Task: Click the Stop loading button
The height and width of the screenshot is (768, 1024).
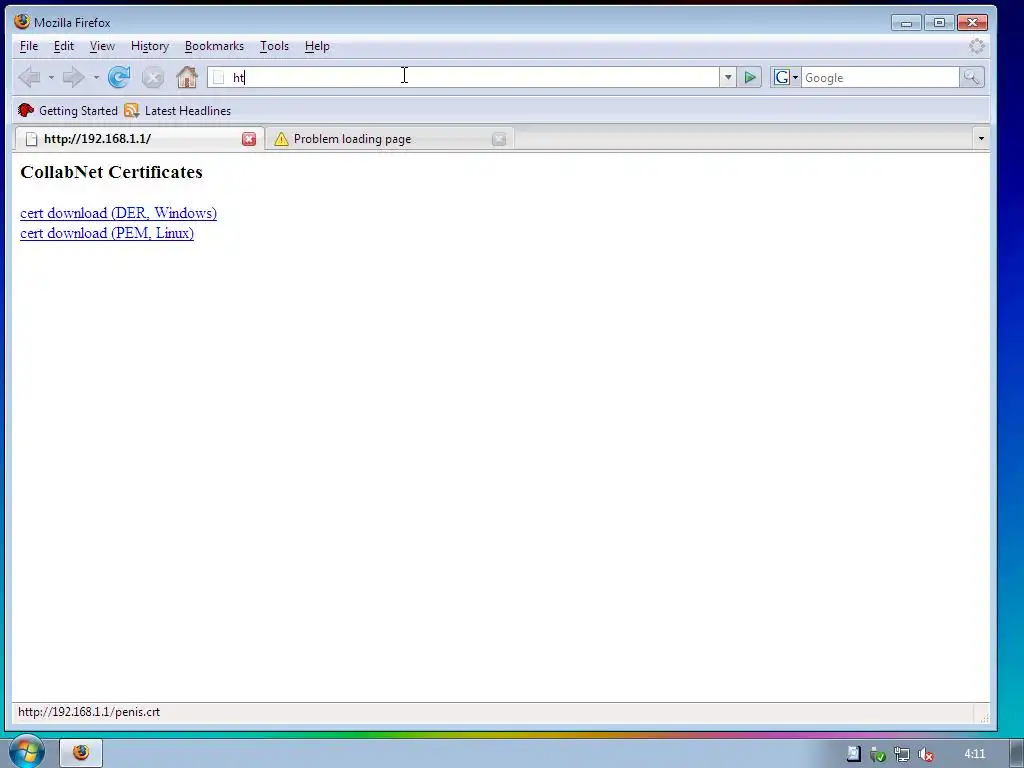Action: (x=153, y=78)
